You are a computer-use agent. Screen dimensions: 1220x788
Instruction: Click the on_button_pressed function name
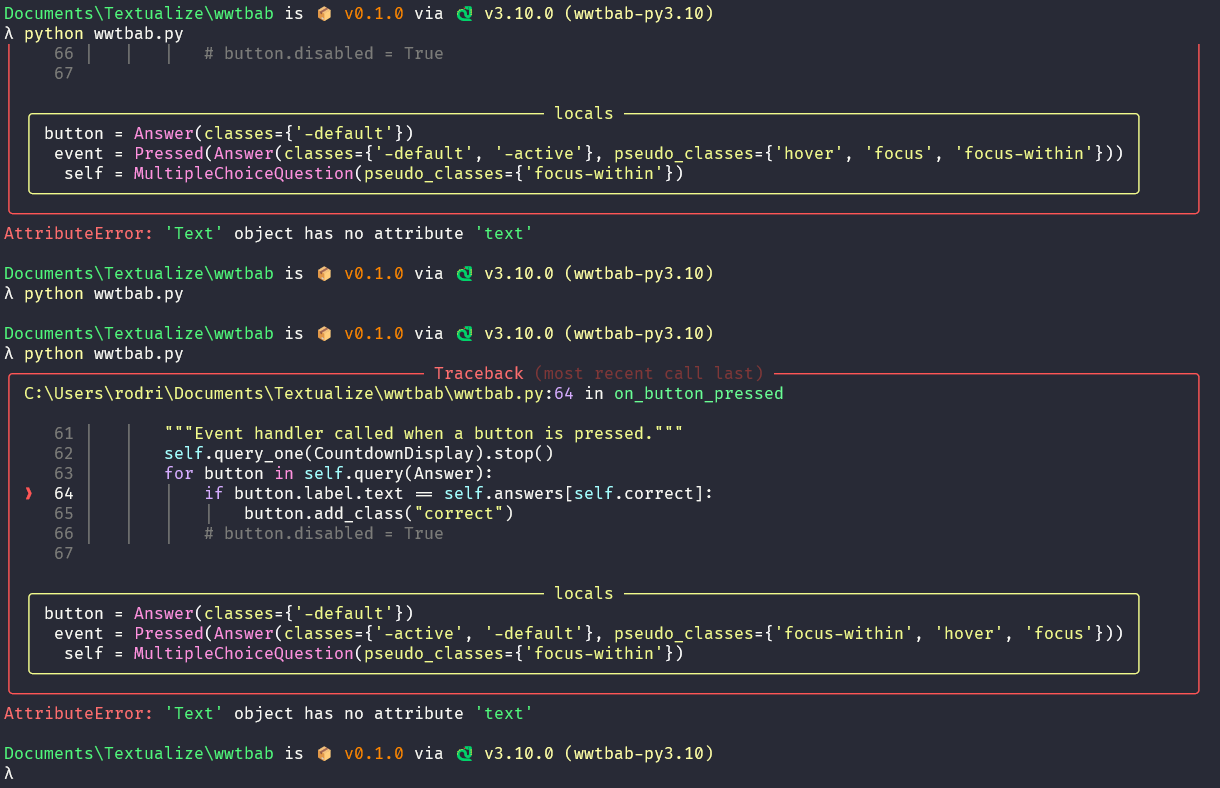click(698, 393)
